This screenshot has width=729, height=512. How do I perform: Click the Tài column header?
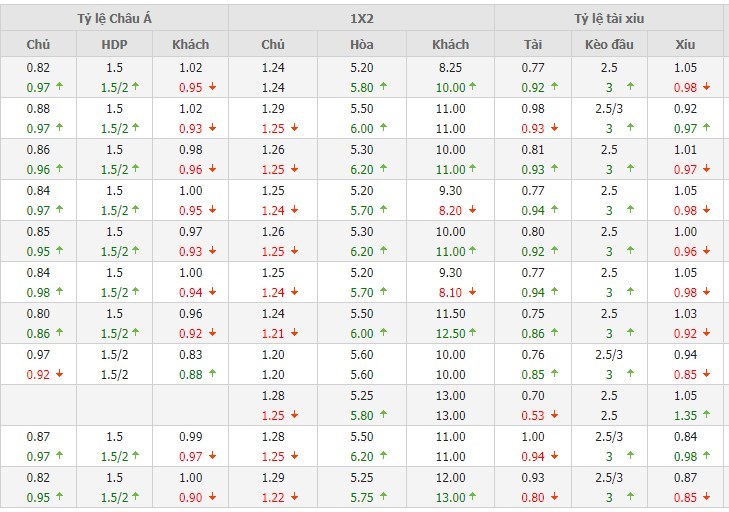coord(533,44)
